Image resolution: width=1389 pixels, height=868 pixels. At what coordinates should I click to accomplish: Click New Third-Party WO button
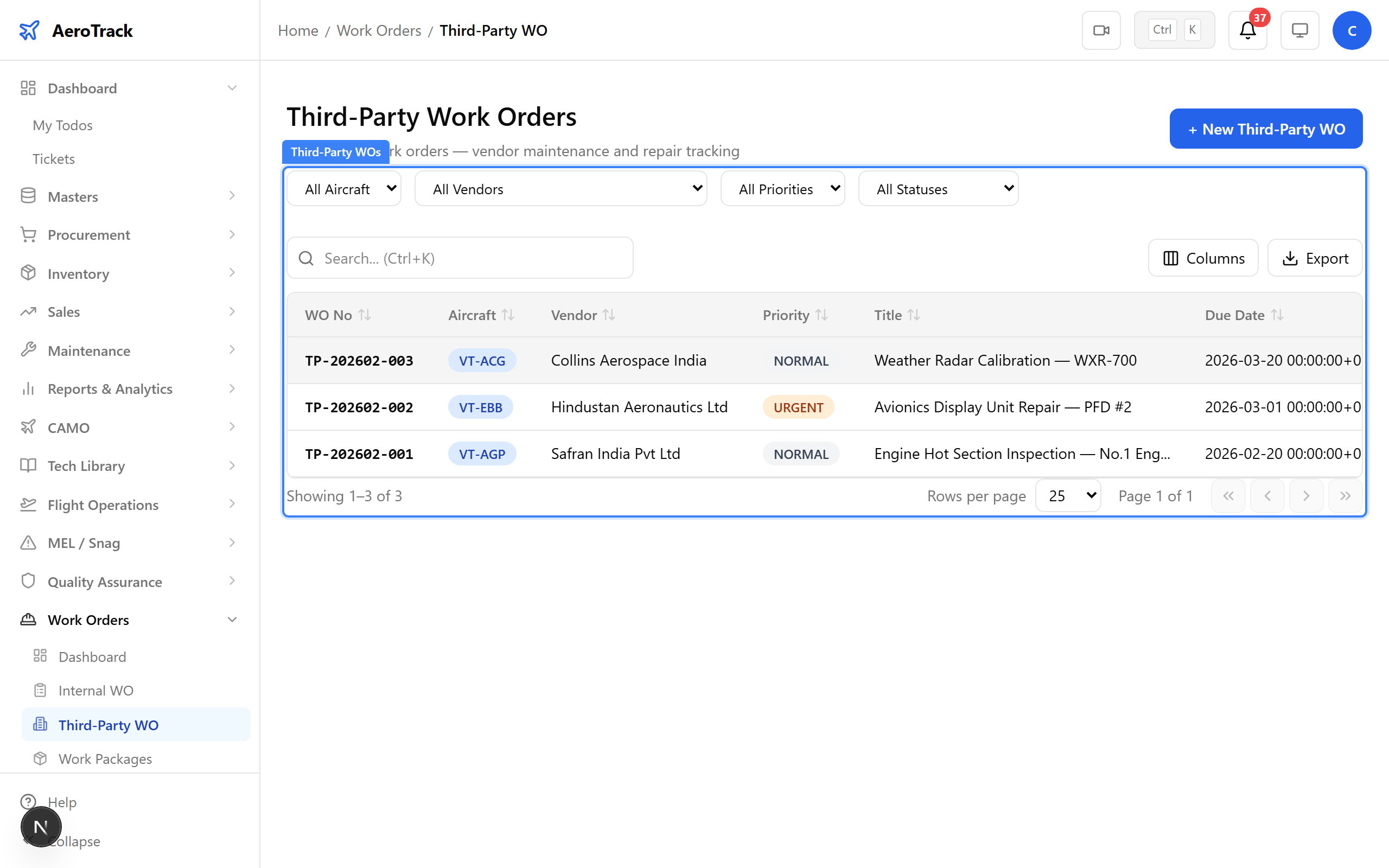pyautogui.click(x=1266, y=129)
